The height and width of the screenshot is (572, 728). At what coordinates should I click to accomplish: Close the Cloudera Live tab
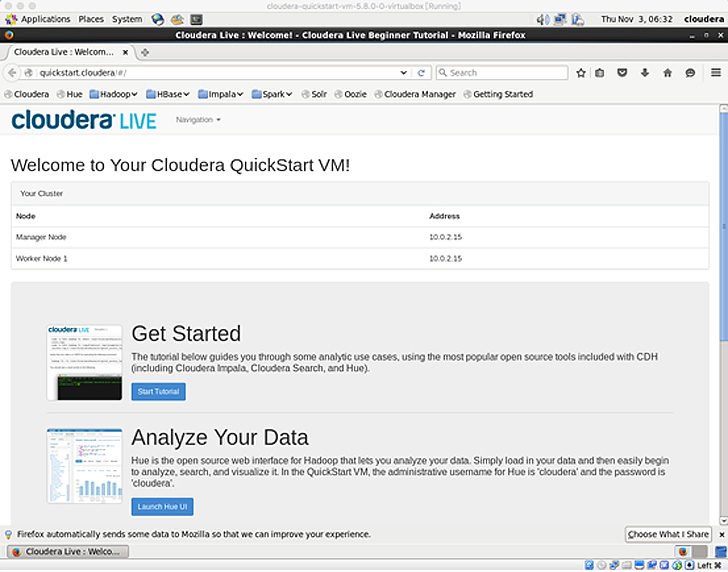[125, 52]
